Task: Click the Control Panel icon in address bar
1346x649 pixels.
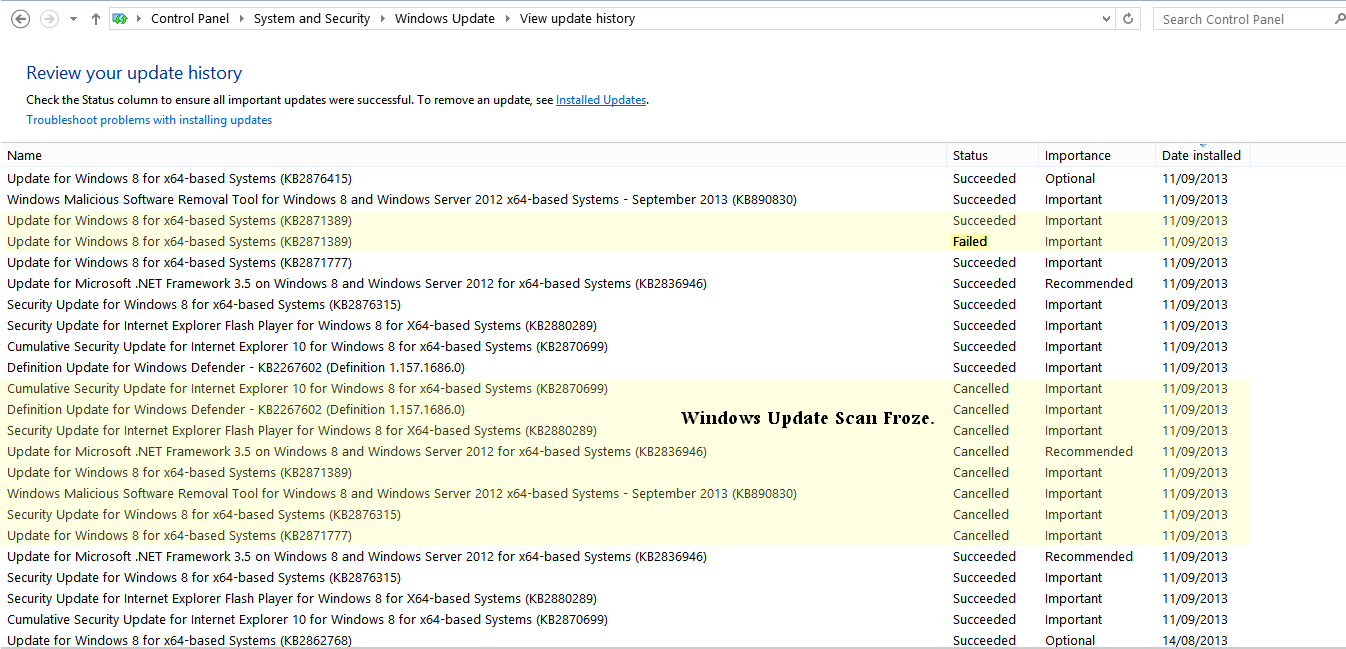Action: click(120, 19)
